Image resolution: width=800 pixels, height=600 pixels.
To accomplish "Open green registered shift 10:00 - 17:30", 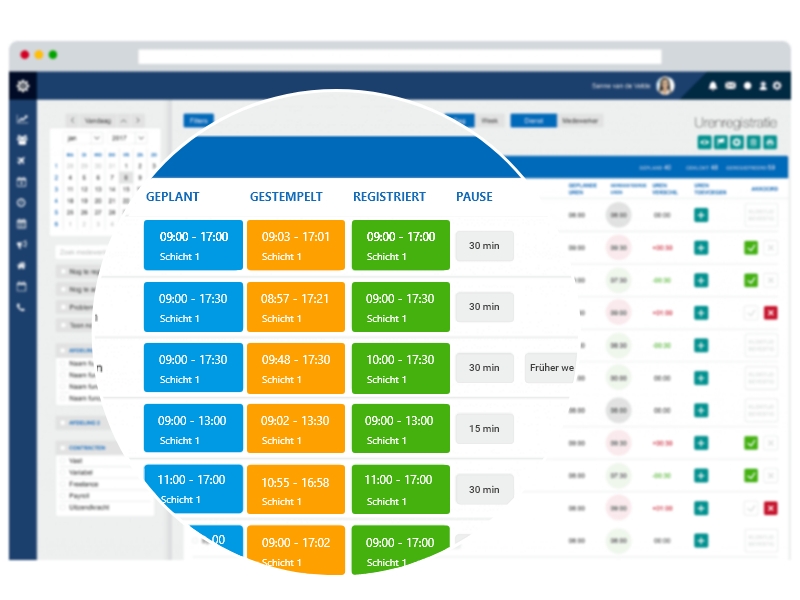I will [401, 368].
